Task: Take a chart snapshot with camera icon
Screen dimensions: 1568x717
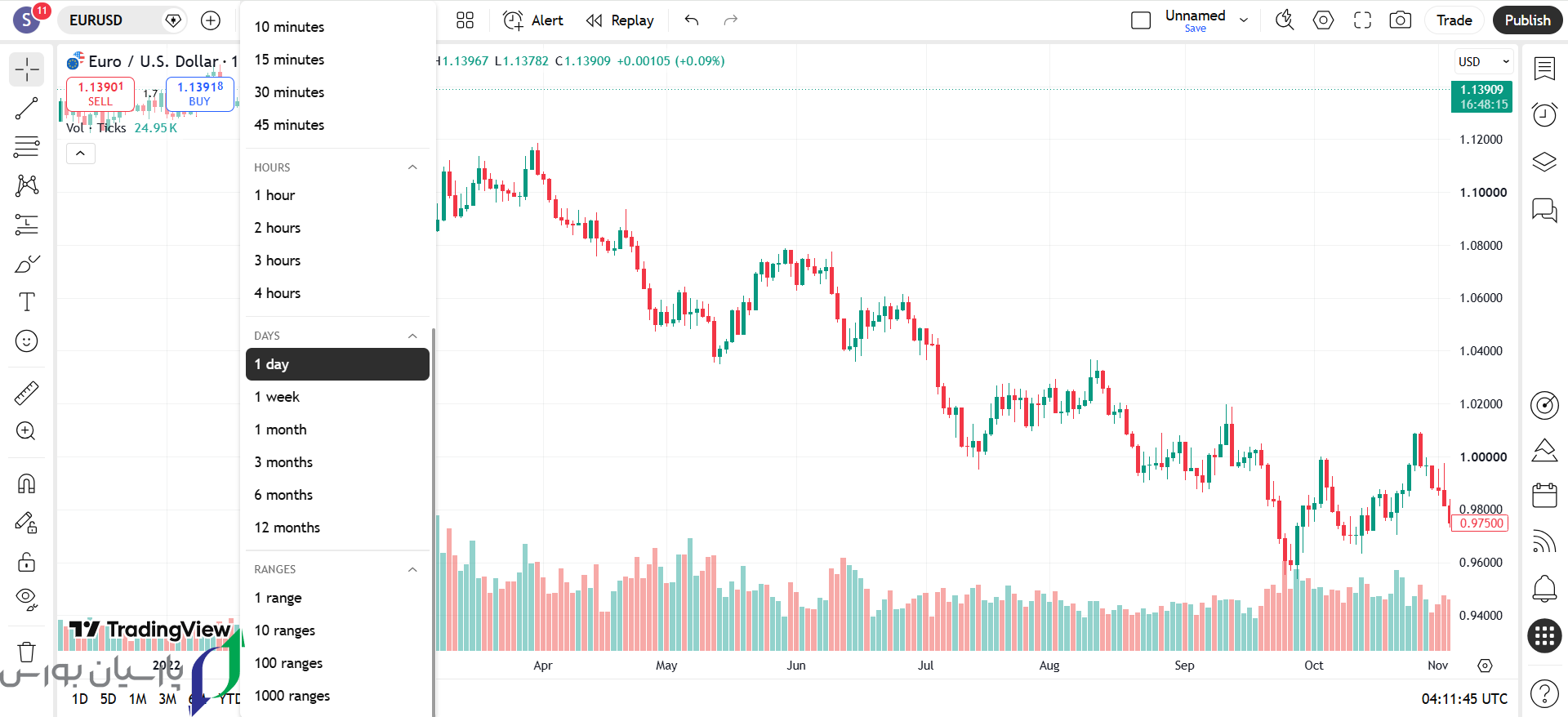Action: click(x=1401, y=20)
